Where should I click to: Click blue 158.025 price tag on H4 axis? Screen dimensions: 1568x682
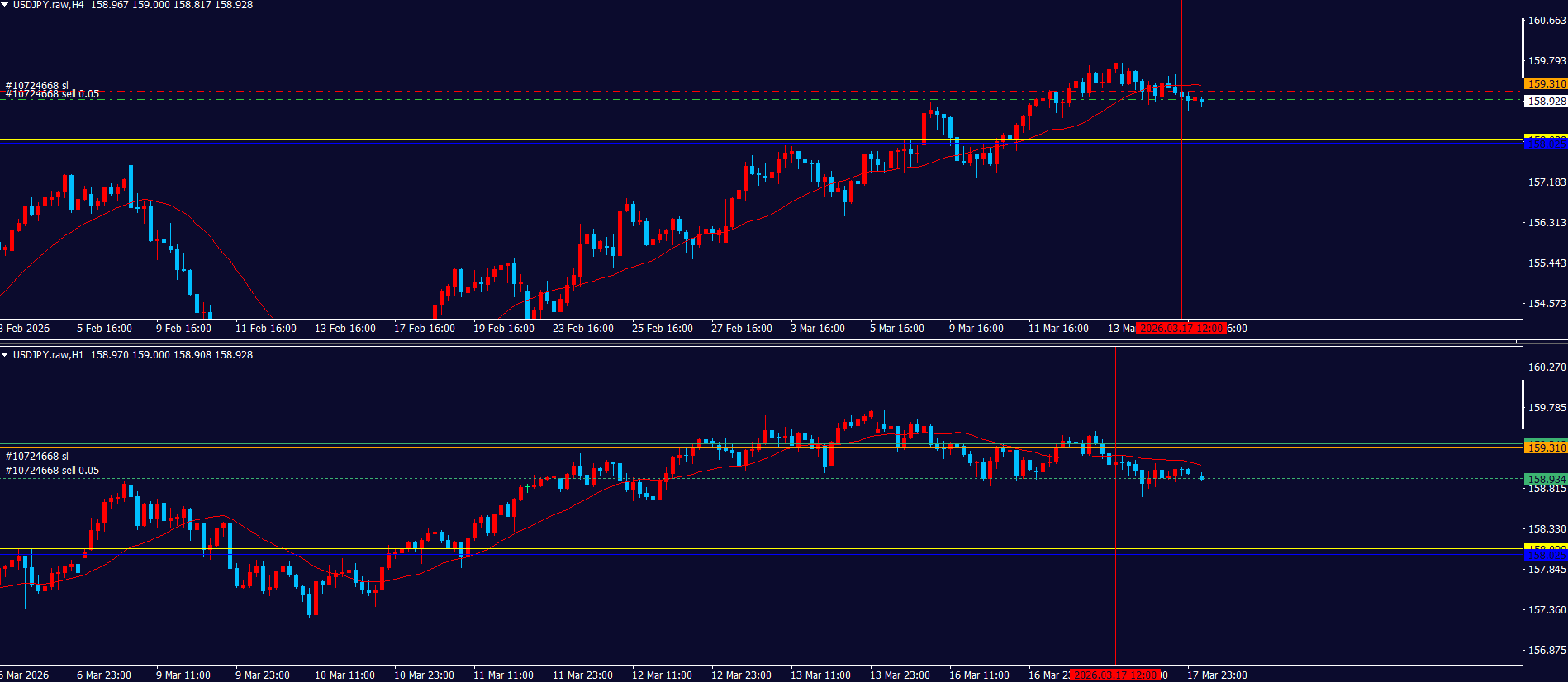[1545, 145]
